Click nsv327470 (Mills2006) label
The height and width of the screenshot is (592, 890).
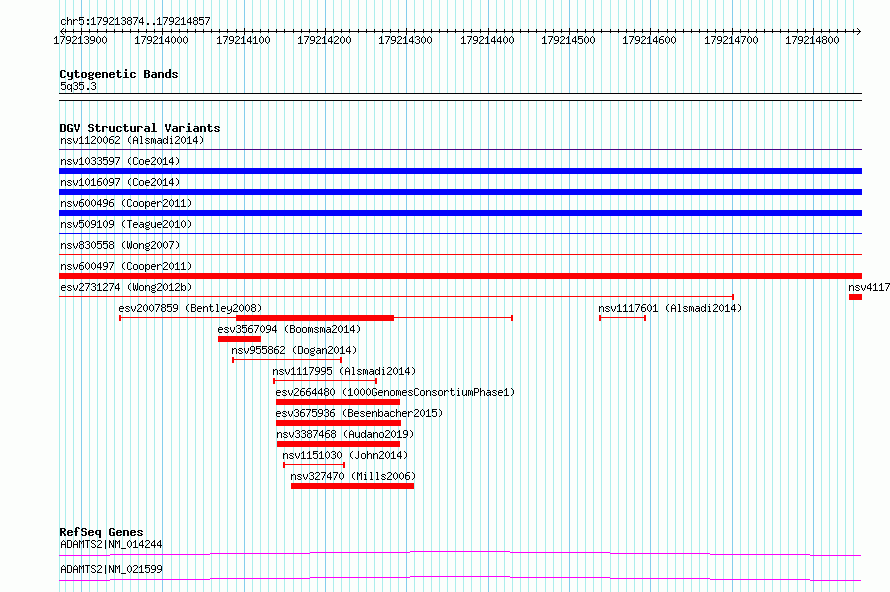point(353,476)
